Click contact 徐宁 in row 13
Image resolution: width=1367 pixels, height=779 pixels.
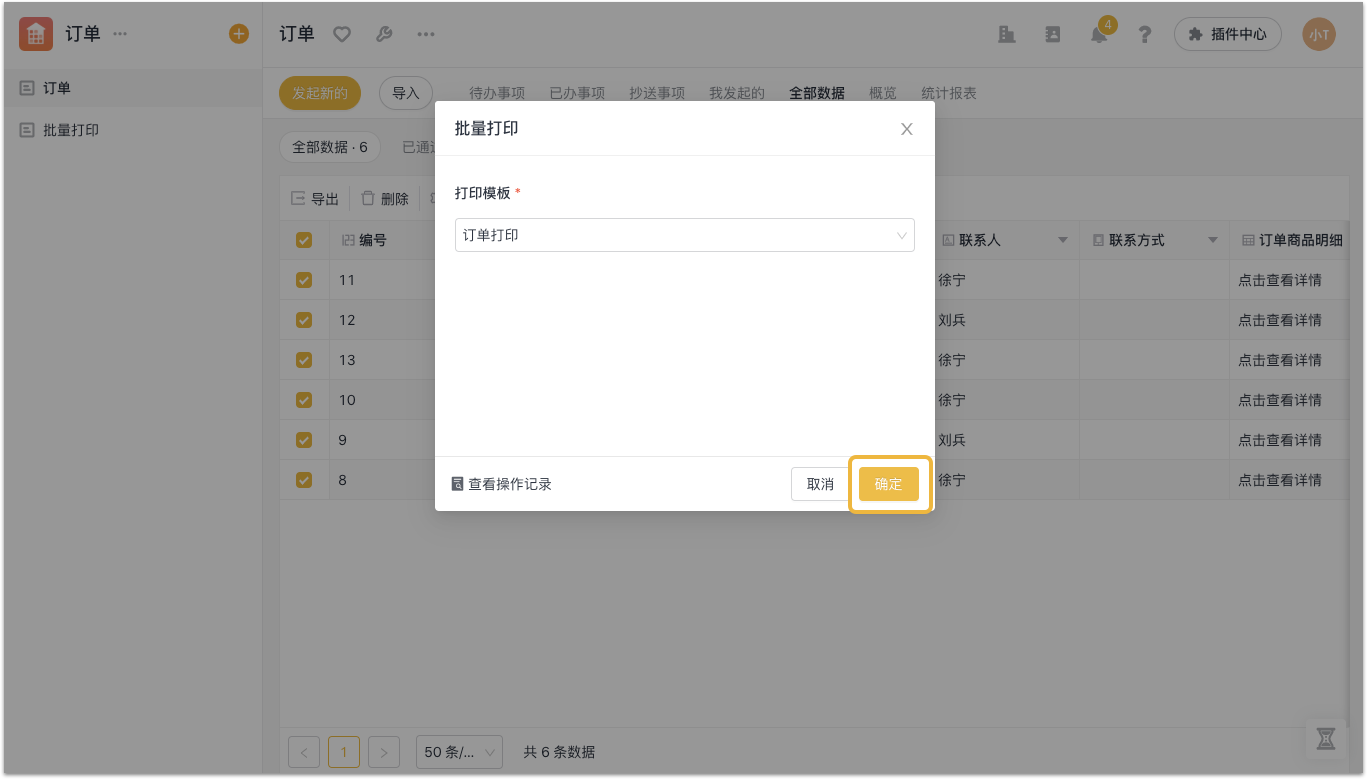coord(952,360)
